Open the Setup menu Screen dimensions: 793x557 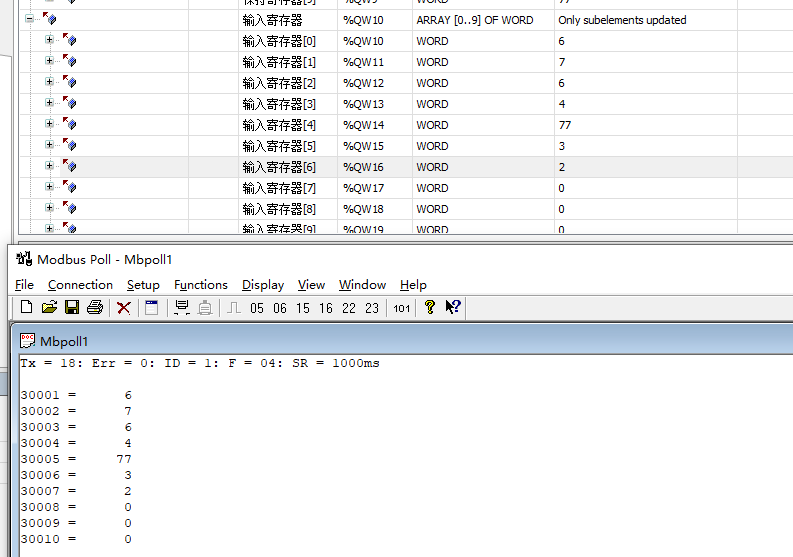pyautogui.click(x=143, y=285)
